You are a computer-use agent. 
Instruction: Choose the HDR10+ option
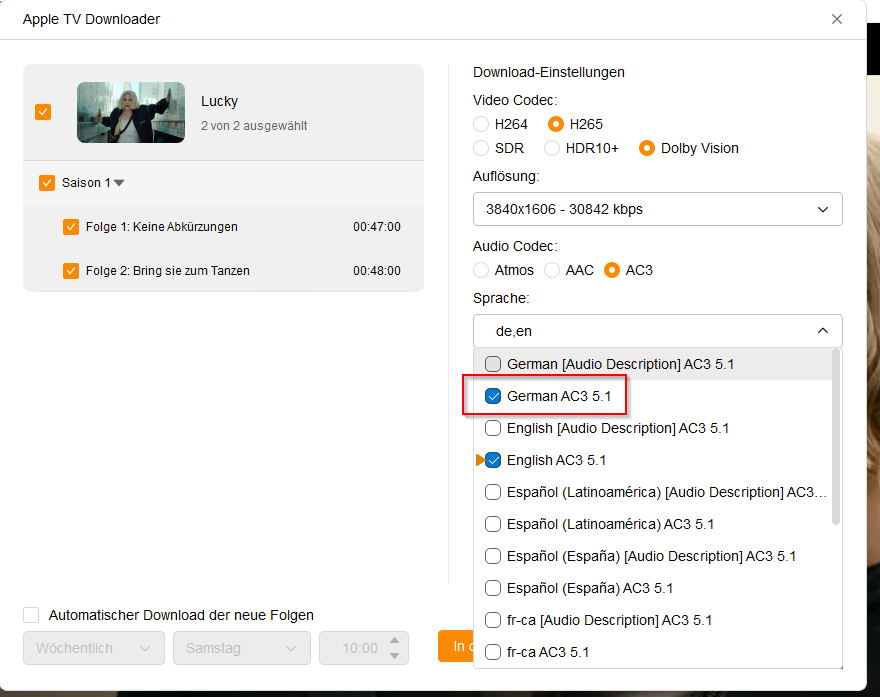(552, 148)
